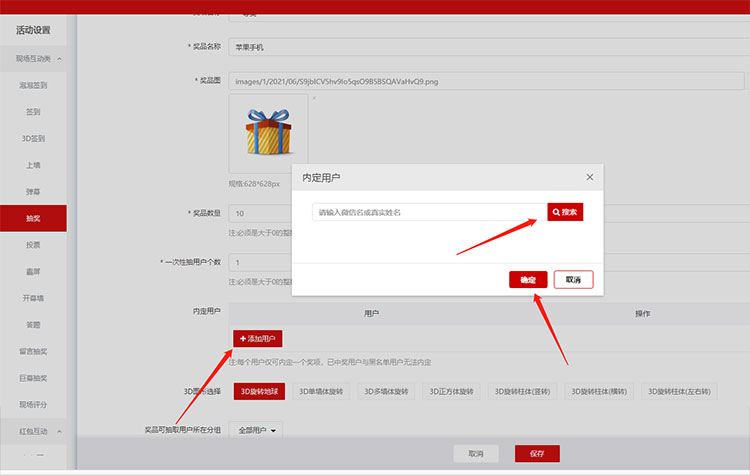Click the gift box prize thumbnail

[x=268, y=133]
